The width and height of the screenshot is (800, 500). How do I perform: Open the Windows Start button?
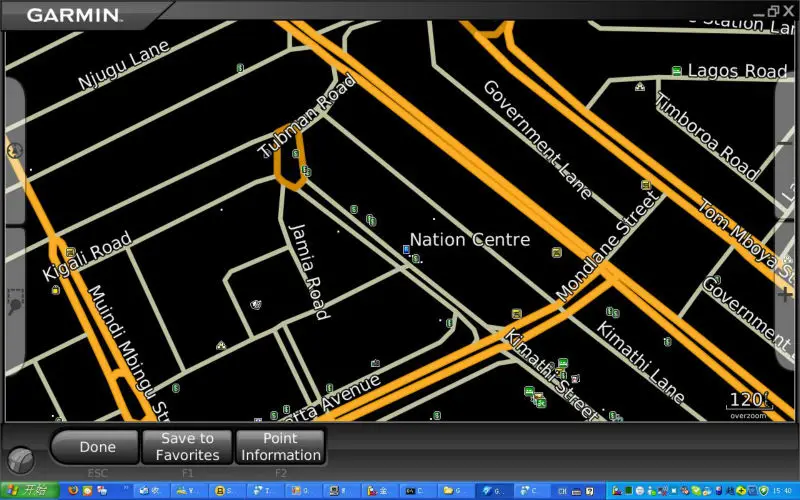30,491
